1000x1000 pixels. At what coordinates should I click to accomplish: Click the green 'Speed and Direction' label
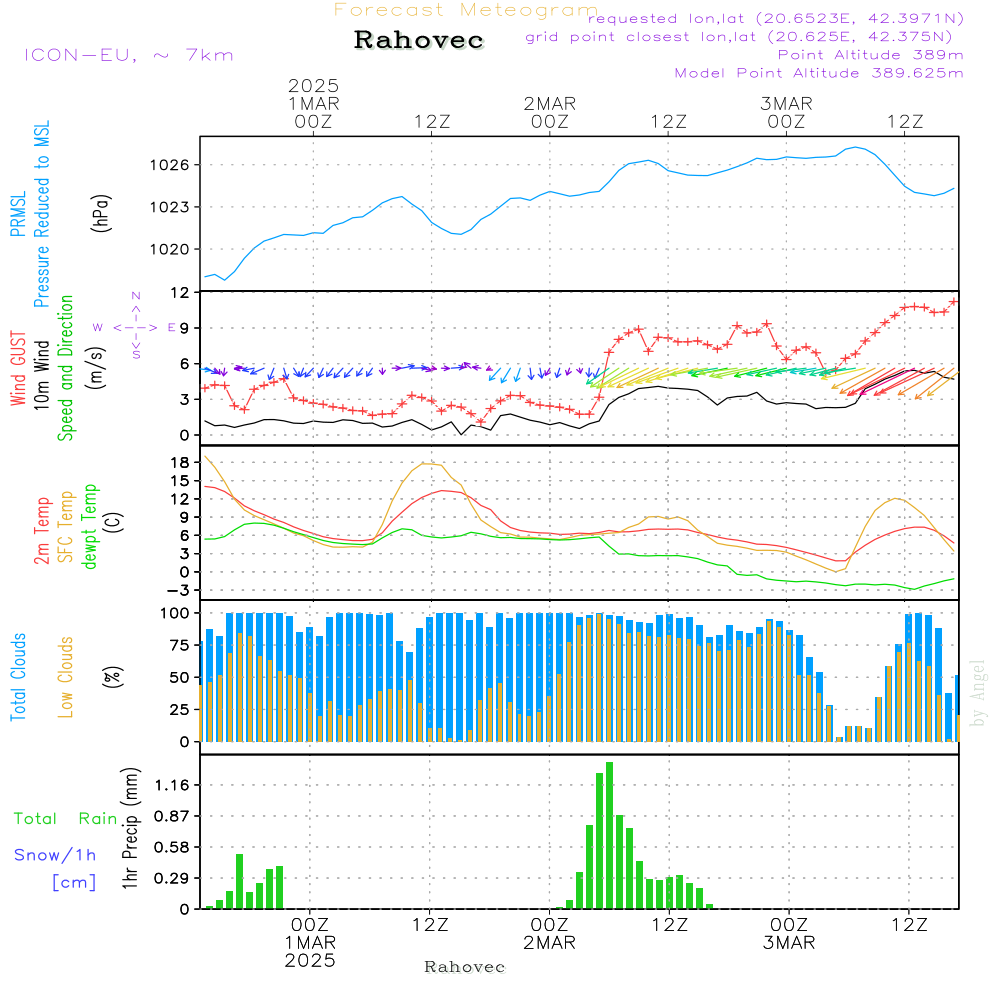click(x=65, y=368)
